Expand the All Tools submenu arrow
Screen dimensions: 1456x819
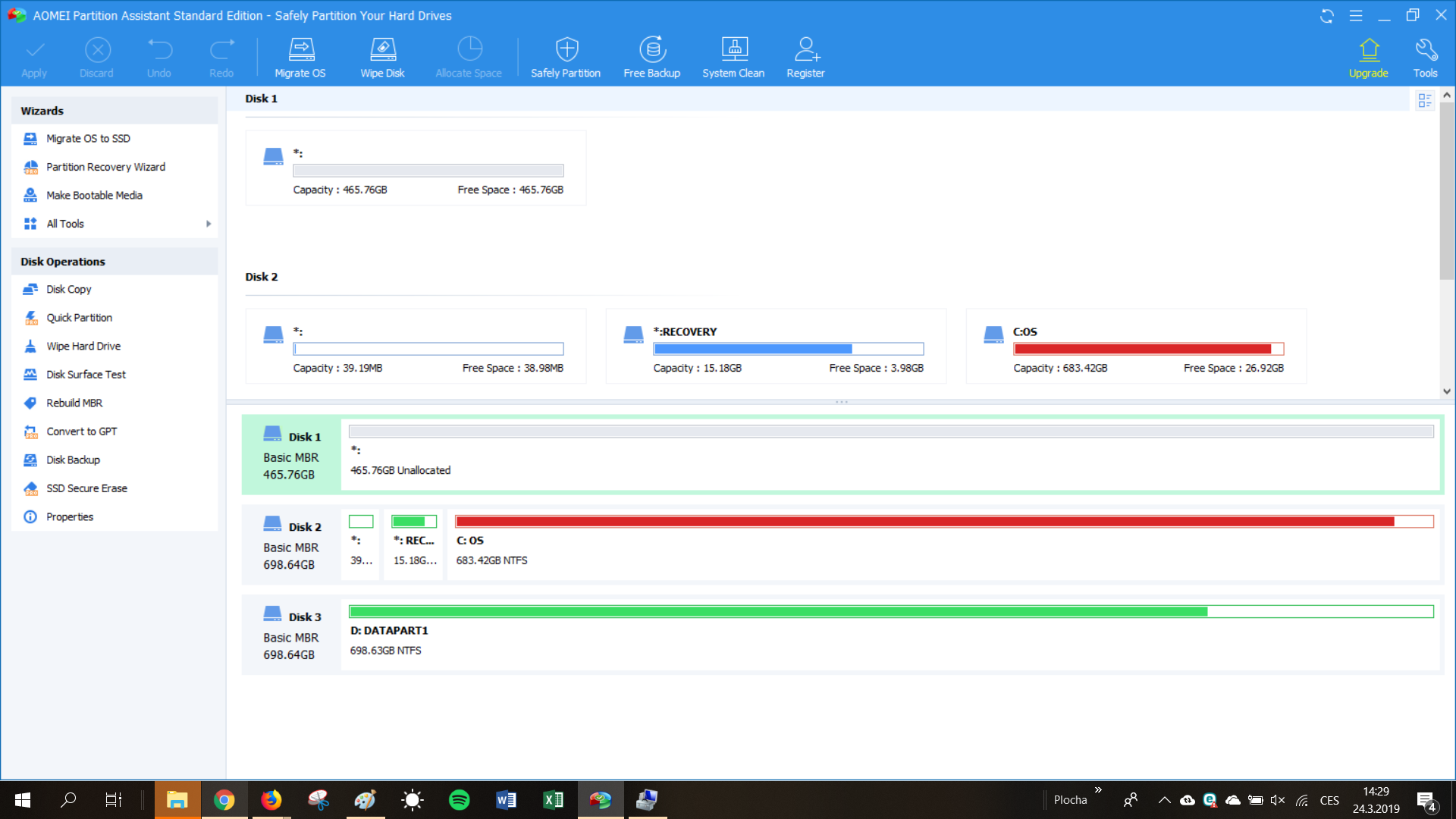point(209,224)
